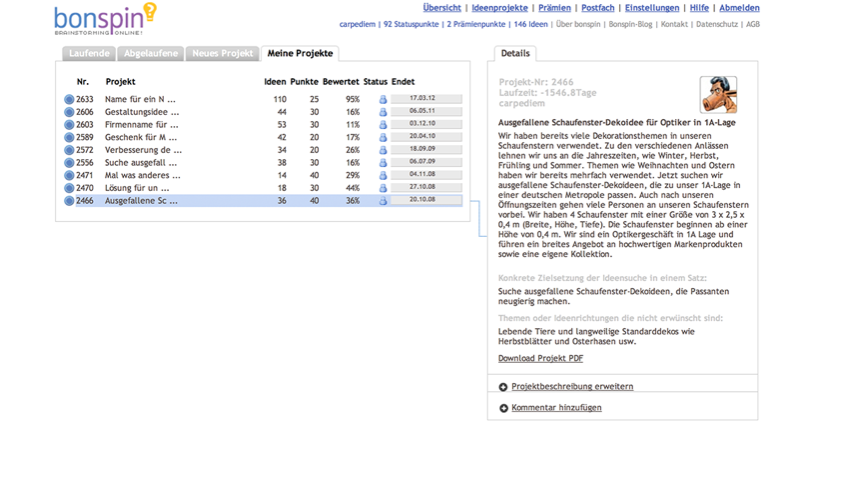The height and width of the screenshot is (500, 848).
Task: Open the Neues Projekt tab
Action: tap(222, 53)
